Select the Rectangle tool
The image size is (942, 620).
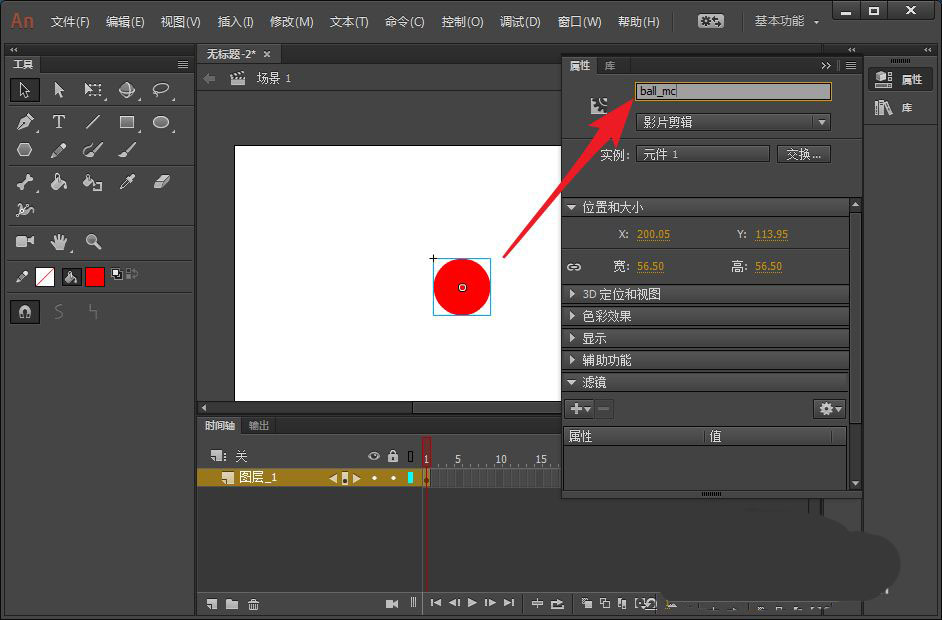[127, 122]
